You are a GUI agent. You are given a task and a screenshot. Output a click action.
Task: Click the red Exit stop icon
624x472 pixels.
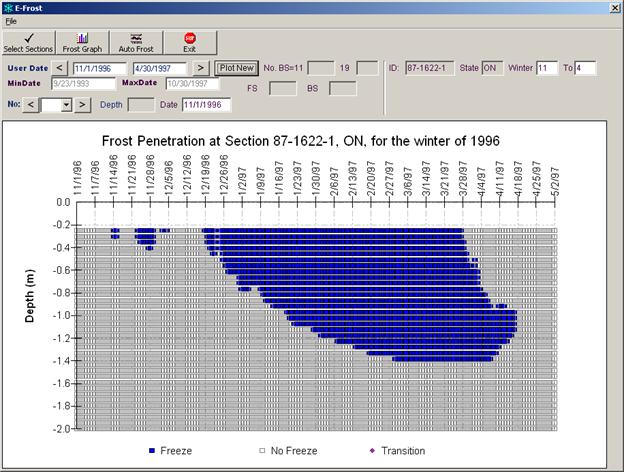[x=190, y=38]
